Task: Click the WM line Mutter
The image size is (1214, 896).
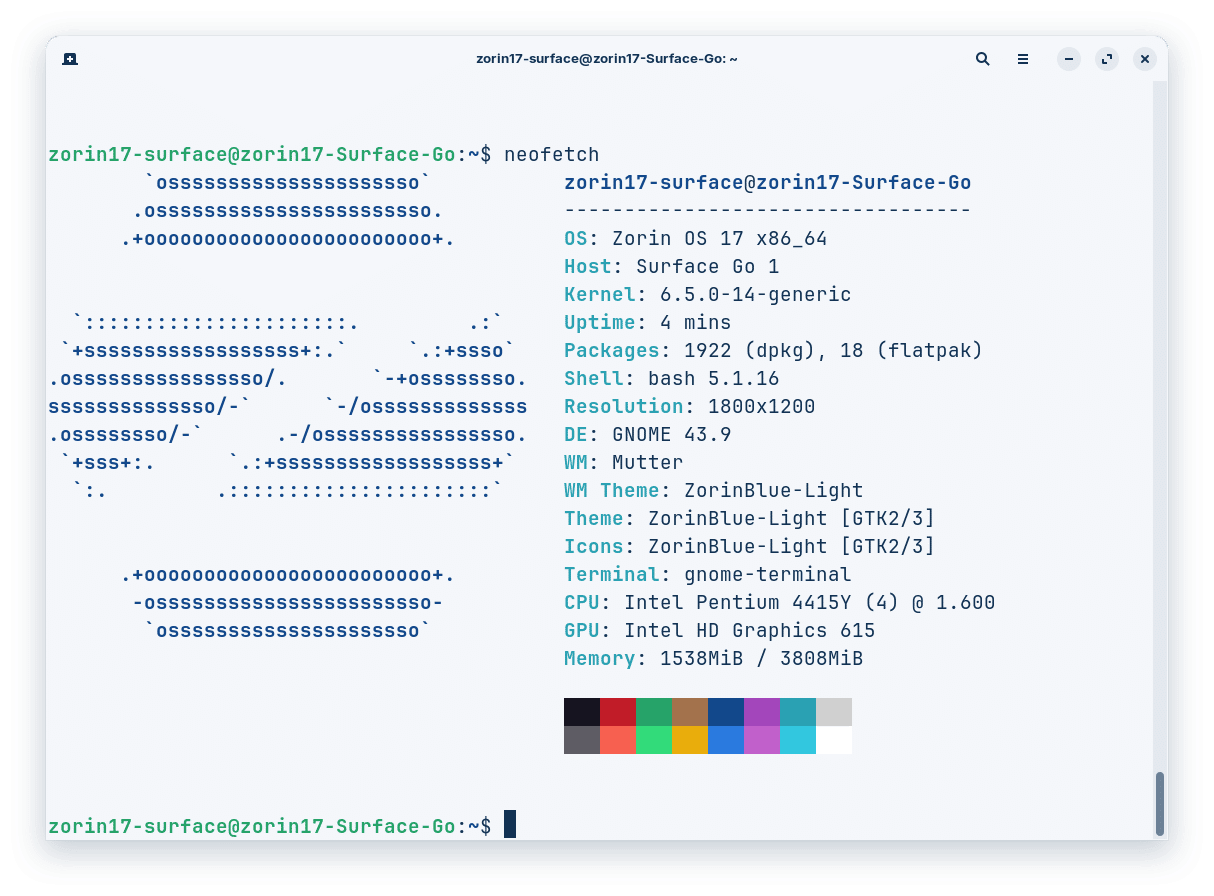Action: 624,463
